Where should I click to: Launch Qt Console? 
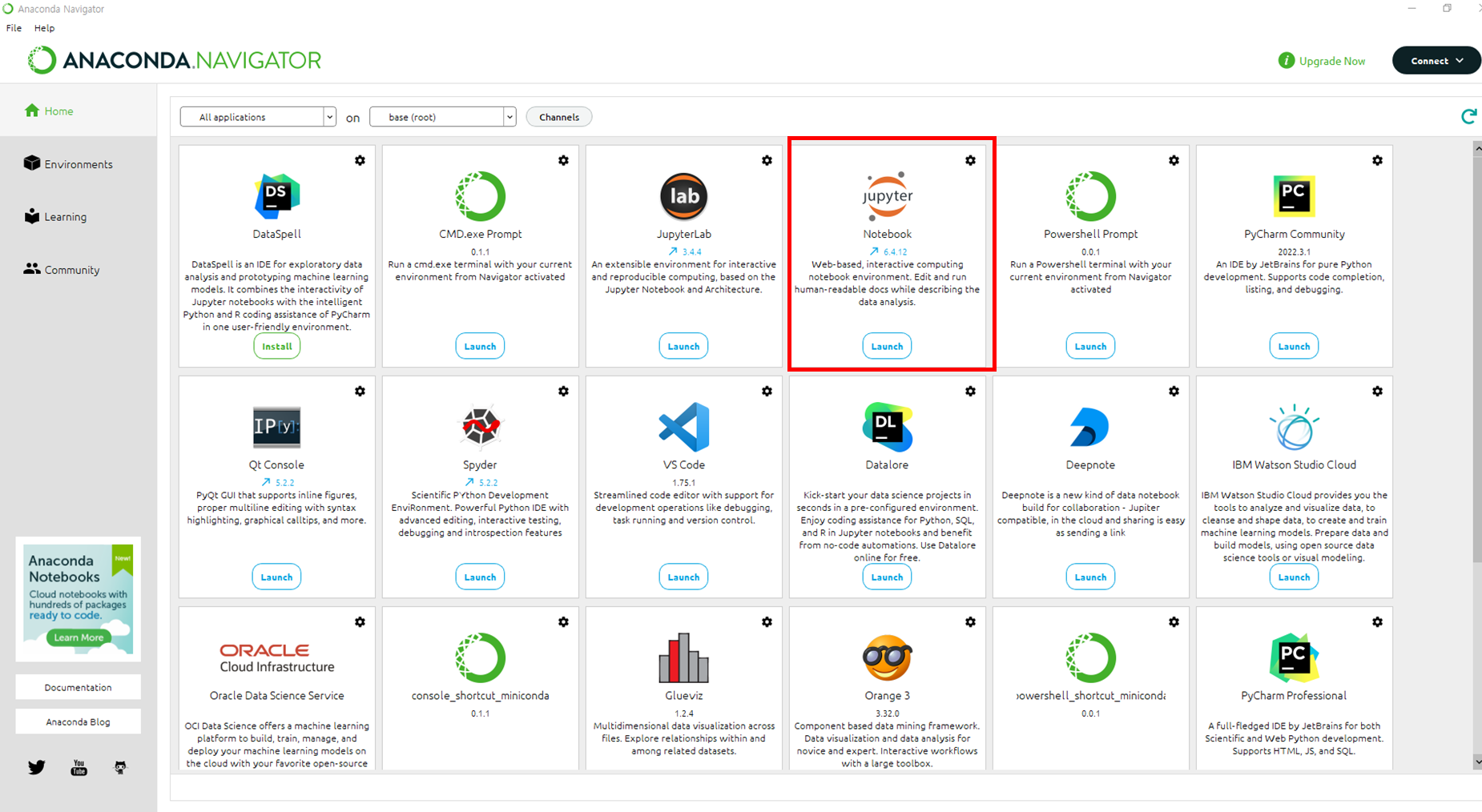[x=276, y=577]
